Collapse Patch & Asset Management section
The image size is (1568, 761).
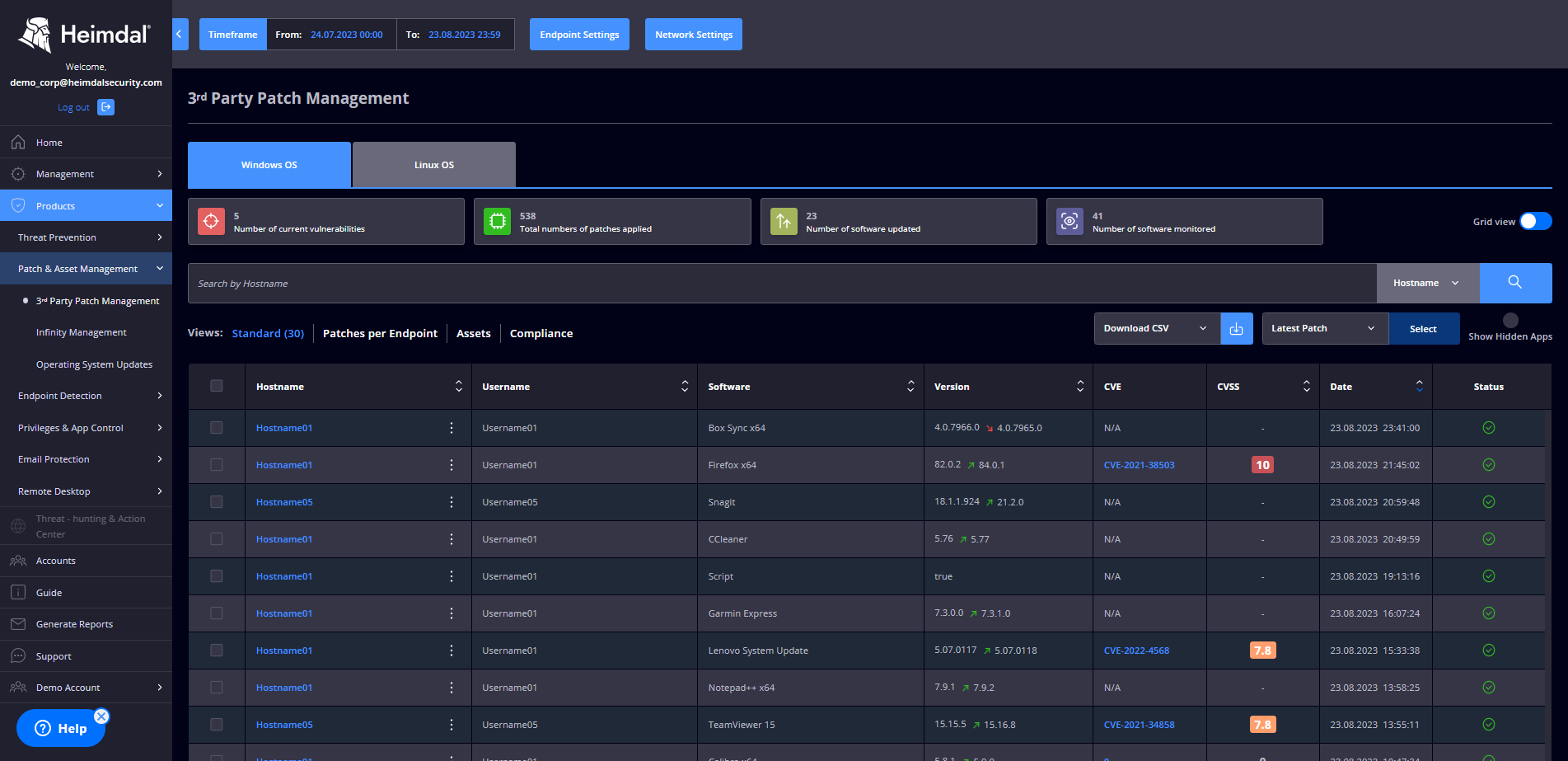[x=86, y=269]
